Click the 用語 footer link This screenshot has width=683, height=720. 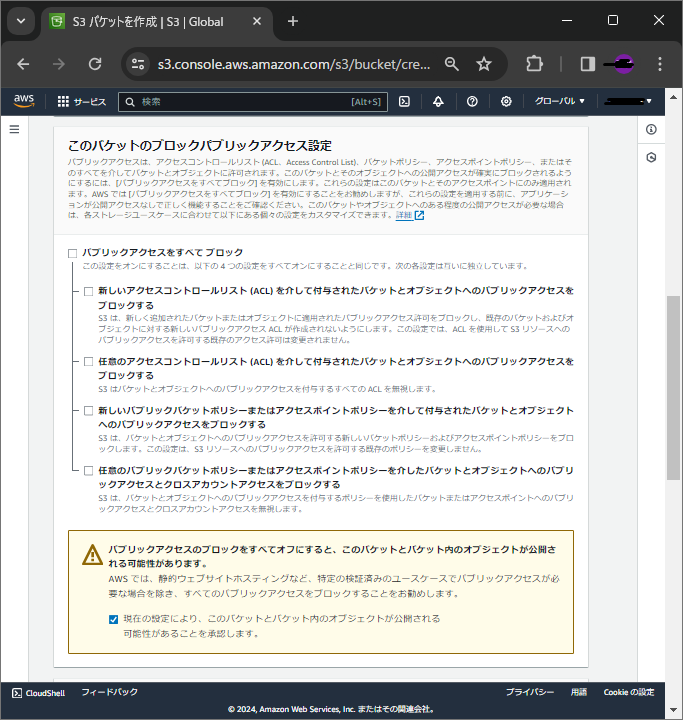tap(579, 692)
